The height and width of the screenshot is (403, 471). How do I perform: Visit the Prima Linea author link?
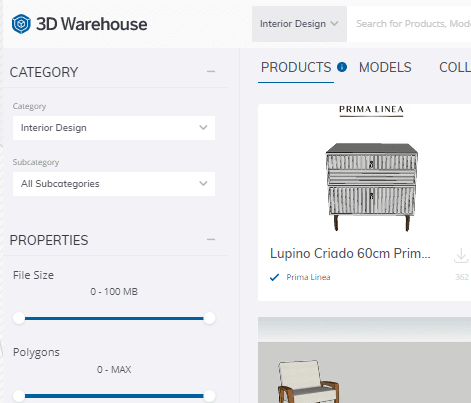coord(308,277)
